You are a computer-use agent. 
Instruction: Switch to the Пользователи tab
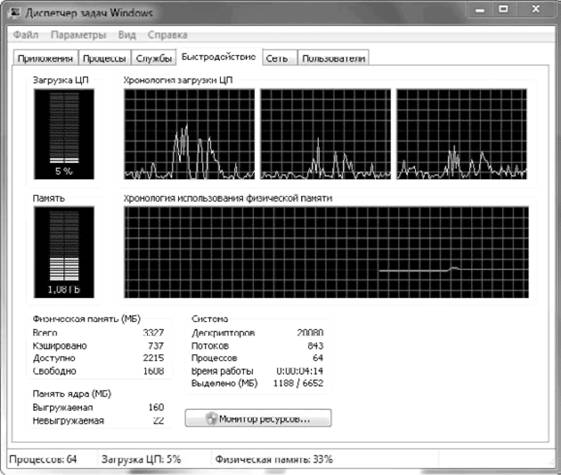click(x=333, y=58)
